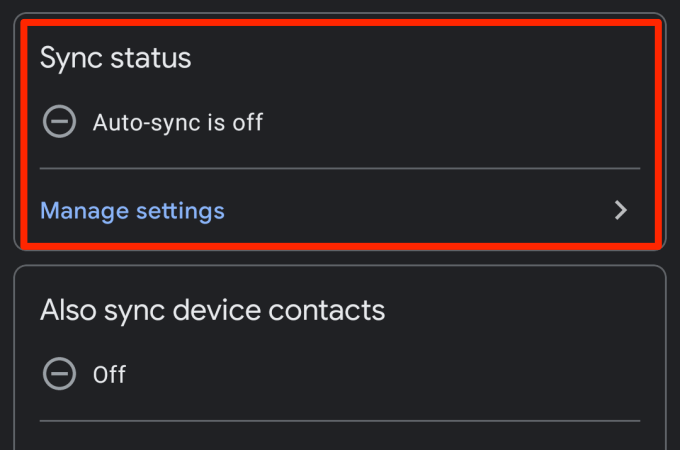Tap the Off status label

point(109,375)
